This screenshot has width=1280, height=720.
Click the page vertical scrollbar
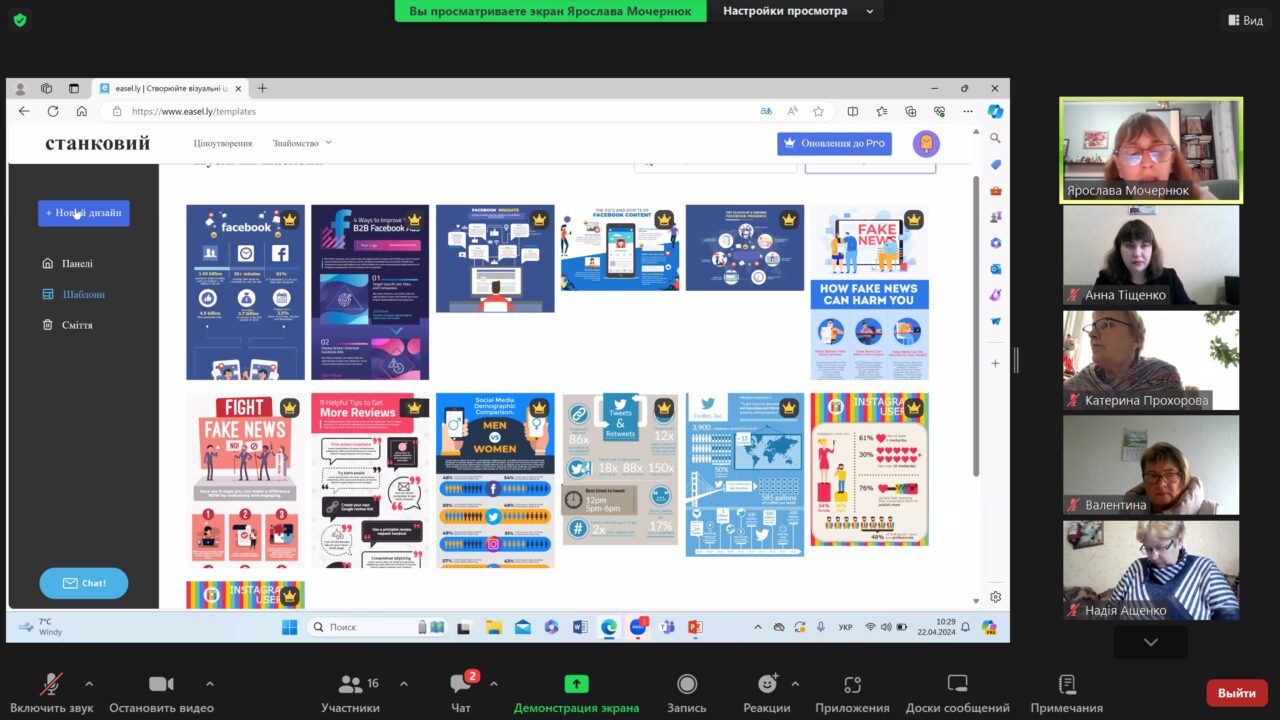point(976,325)
